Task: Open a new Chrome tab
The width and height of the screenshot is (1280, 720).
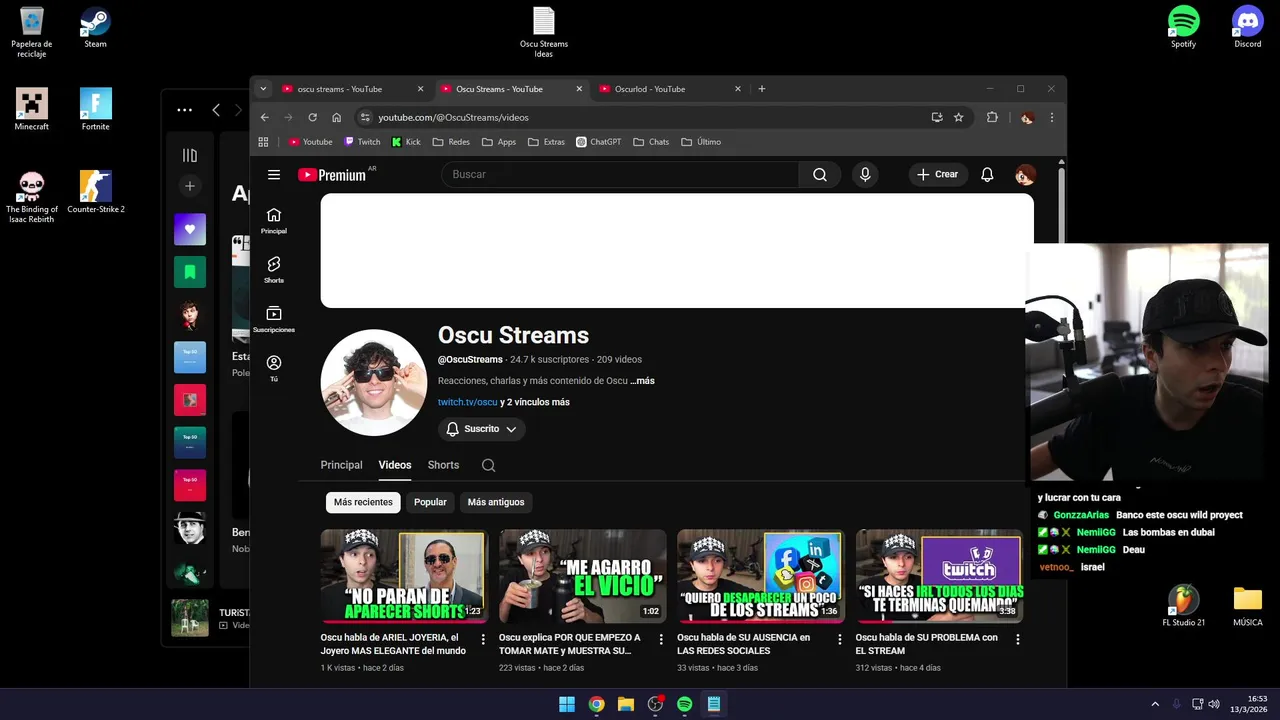Action: tap(762, 89)
